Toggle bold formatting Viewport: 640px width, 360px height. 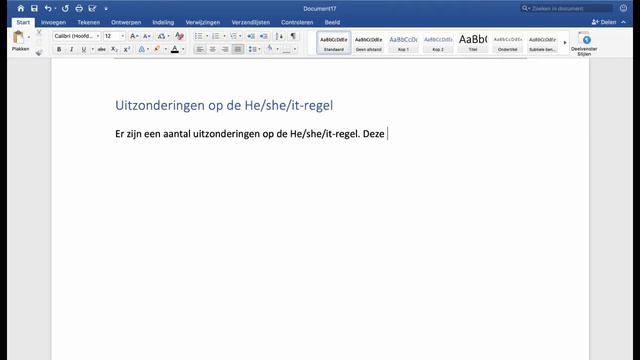click(59, 49)
